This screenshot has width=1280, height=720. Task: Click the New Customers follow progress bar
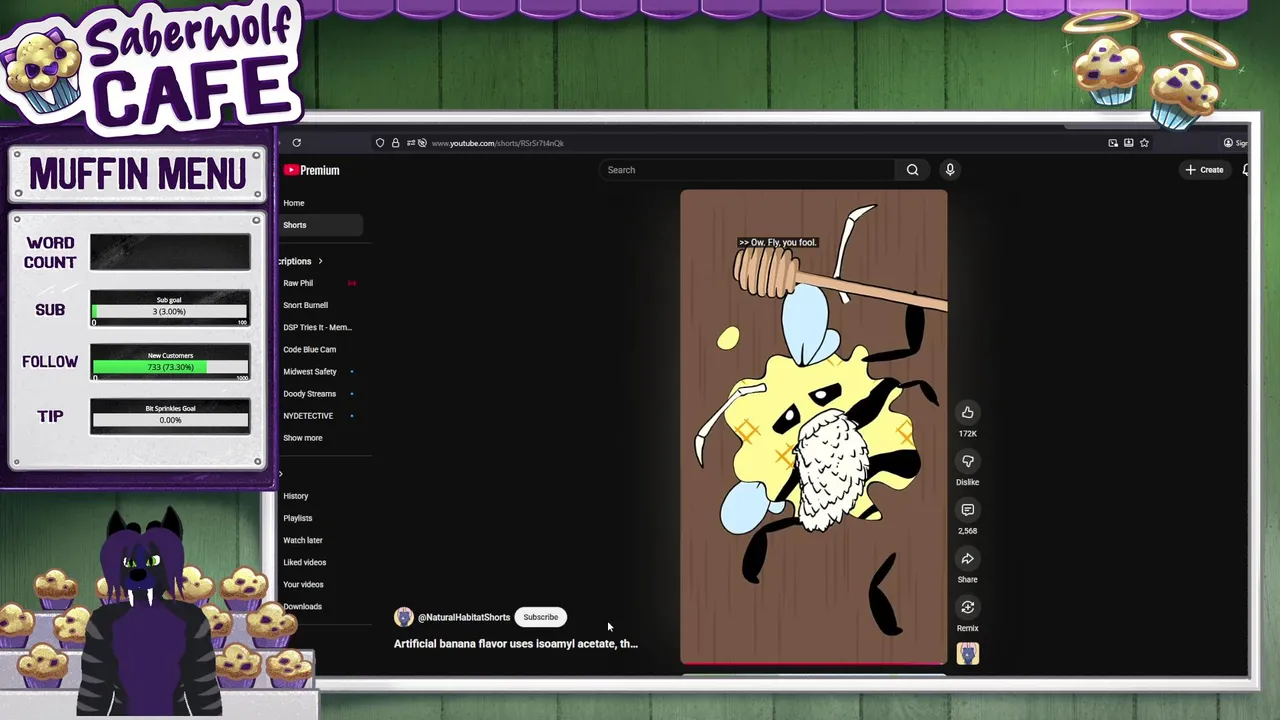click(170, 367)
